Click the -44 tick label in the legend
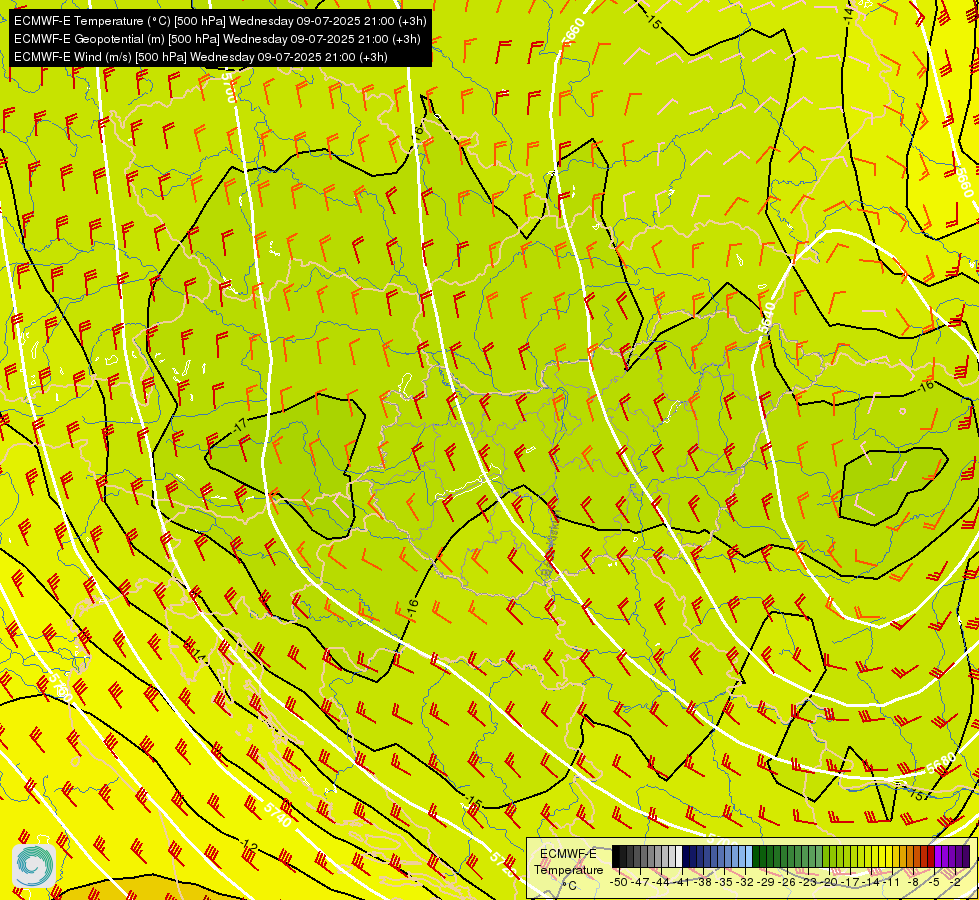The height and width of the screenshot is (900, 979). (x=661, y=882)
